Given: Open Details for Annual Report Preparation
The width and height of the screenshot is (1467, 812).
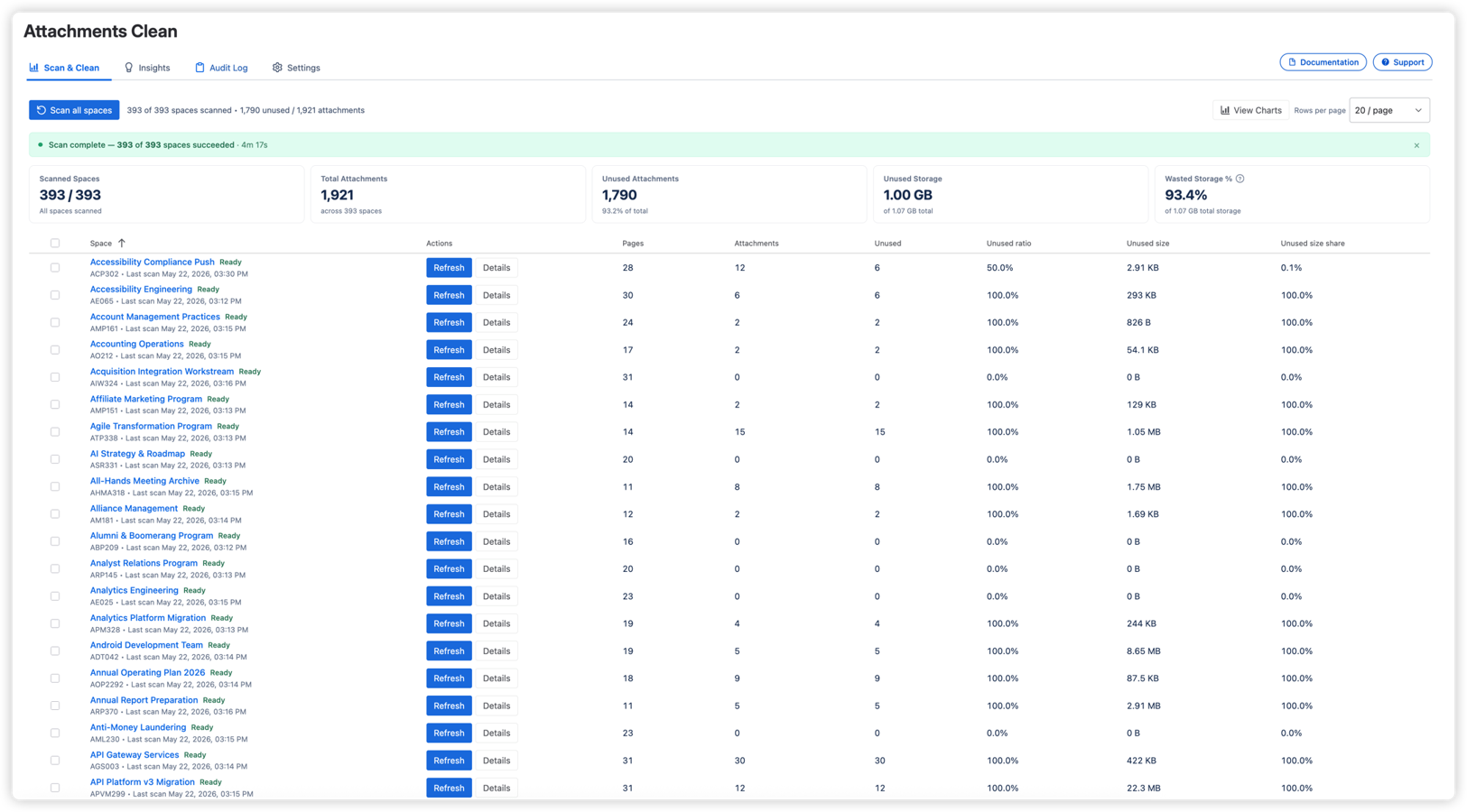Looking at the screenshot, I should [x=496, y=706].
